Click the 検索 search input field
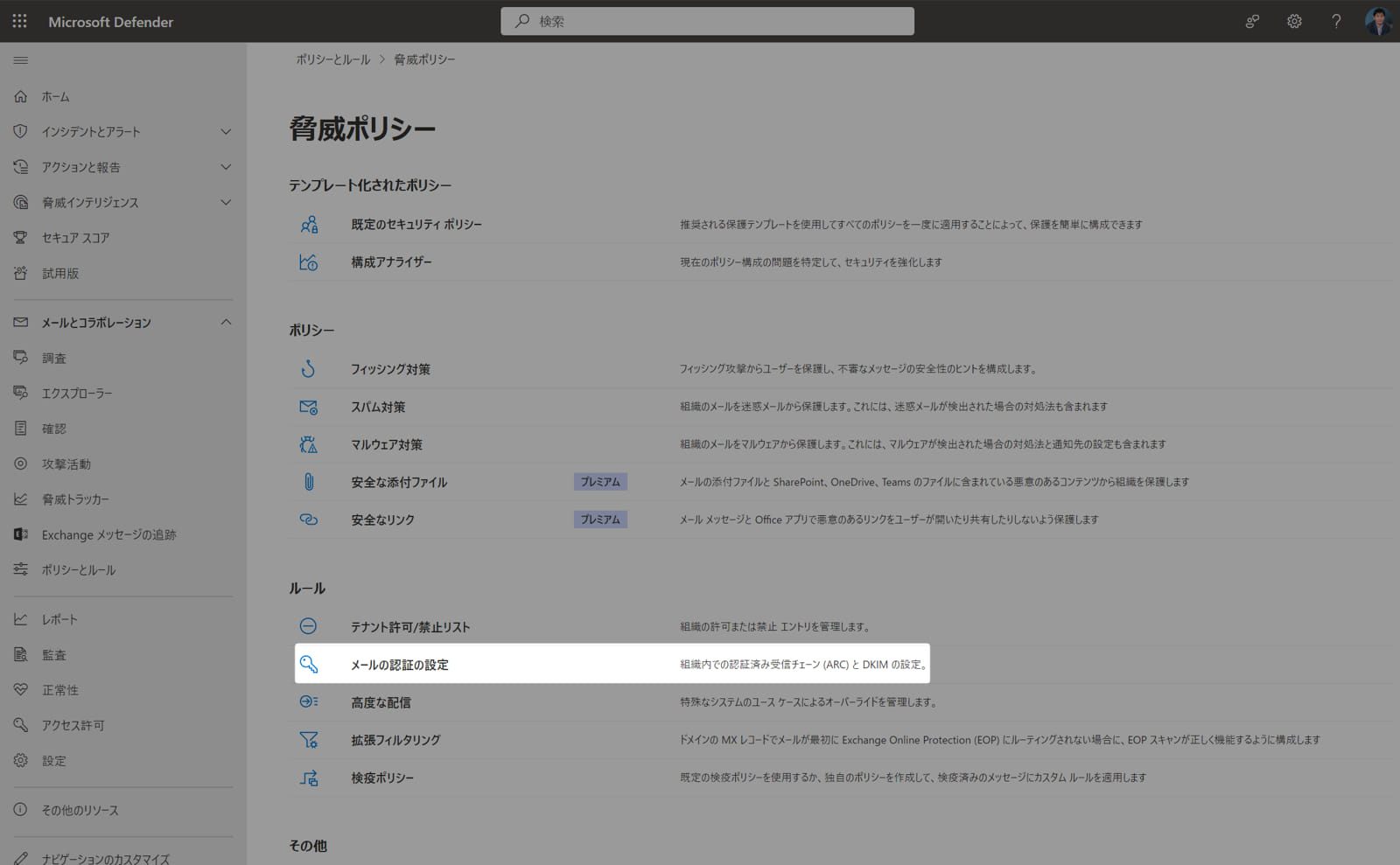 707,21
